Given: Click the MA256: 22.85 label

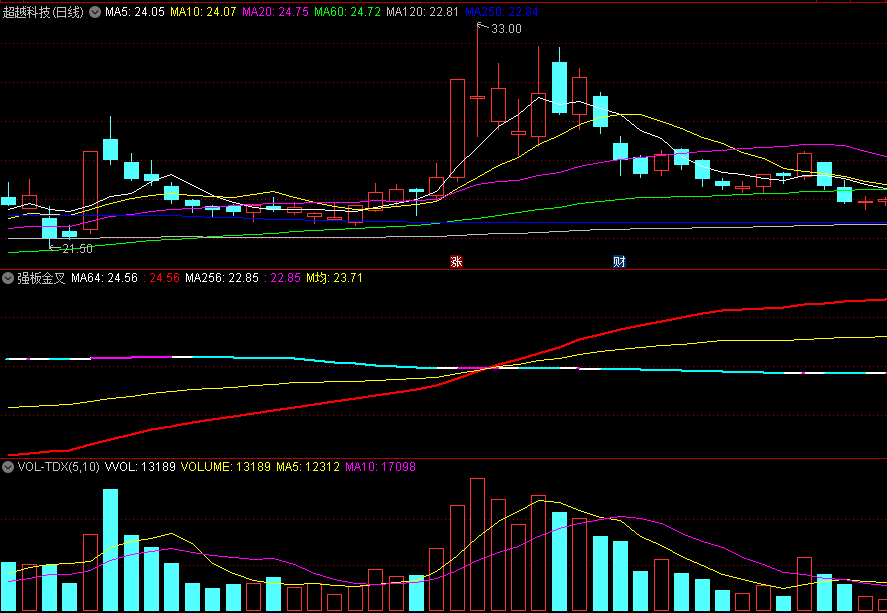Looking at the screenshot, I should (x=222, y=278).
